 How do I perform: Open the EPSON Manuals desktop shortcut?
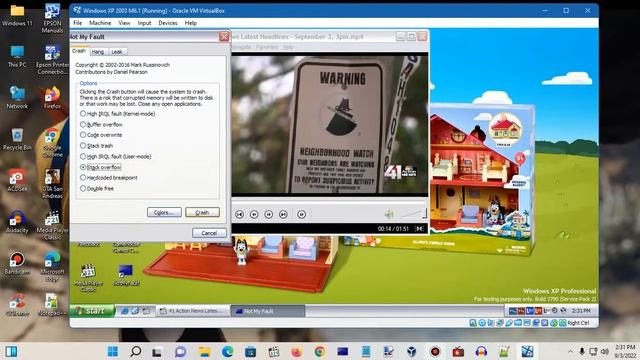click(52, 18)
